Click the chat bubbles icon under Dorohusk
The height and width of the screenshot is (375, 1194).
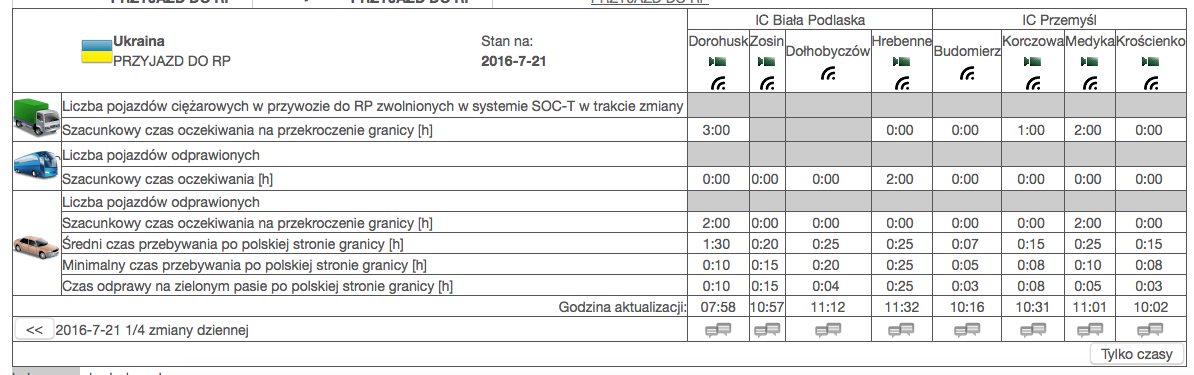point(718,330)
